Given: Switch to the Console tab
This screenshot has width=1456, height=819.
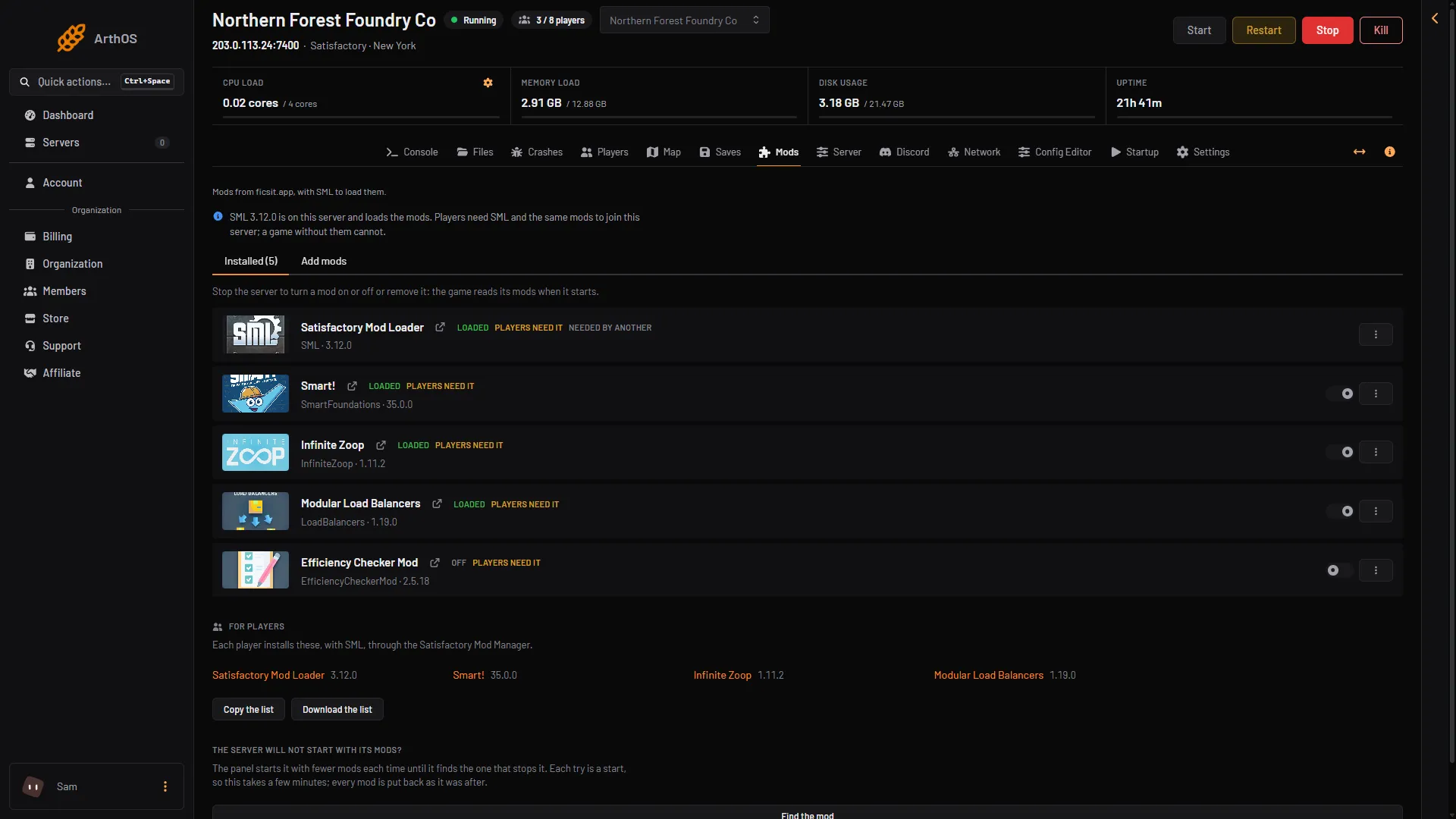Looking at the screenshot, I should pos(412,152).
